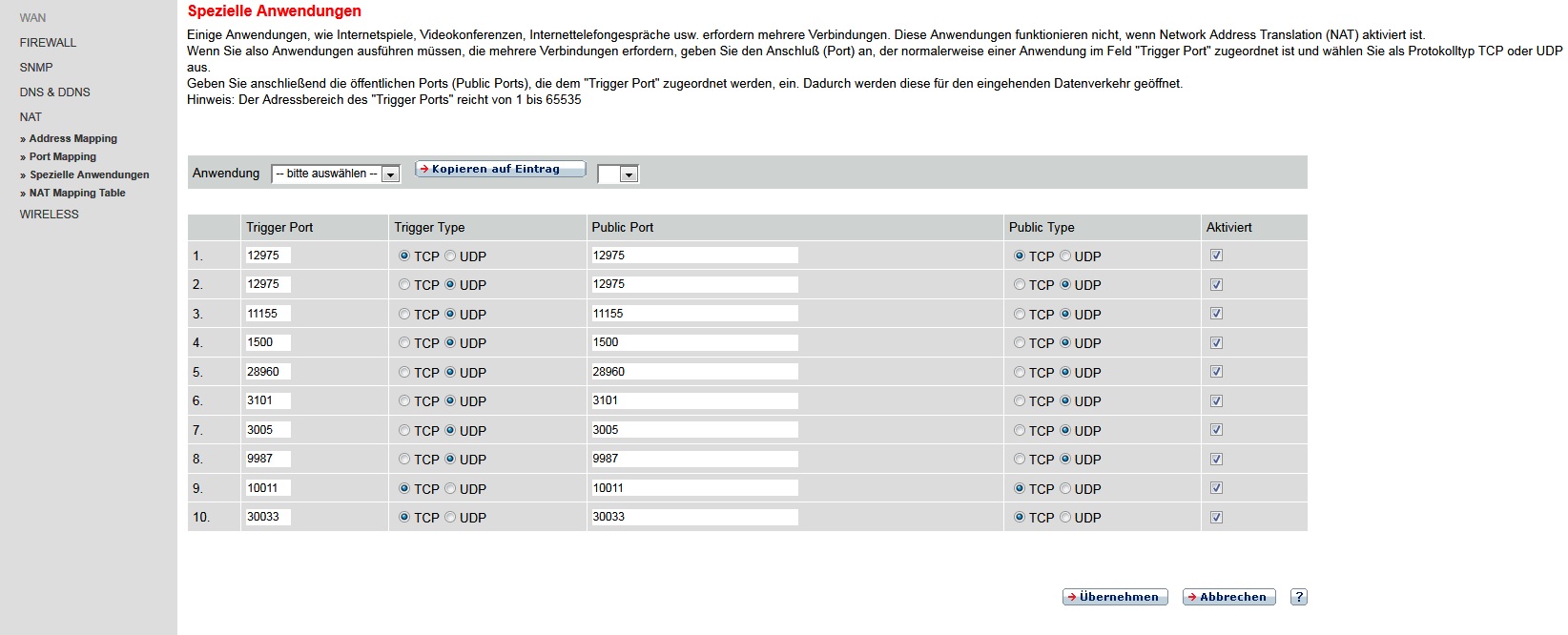The image size is (1568, 635).
Task: Select TCP Trigger Type for row 4
Action: [x=404, y=342]
